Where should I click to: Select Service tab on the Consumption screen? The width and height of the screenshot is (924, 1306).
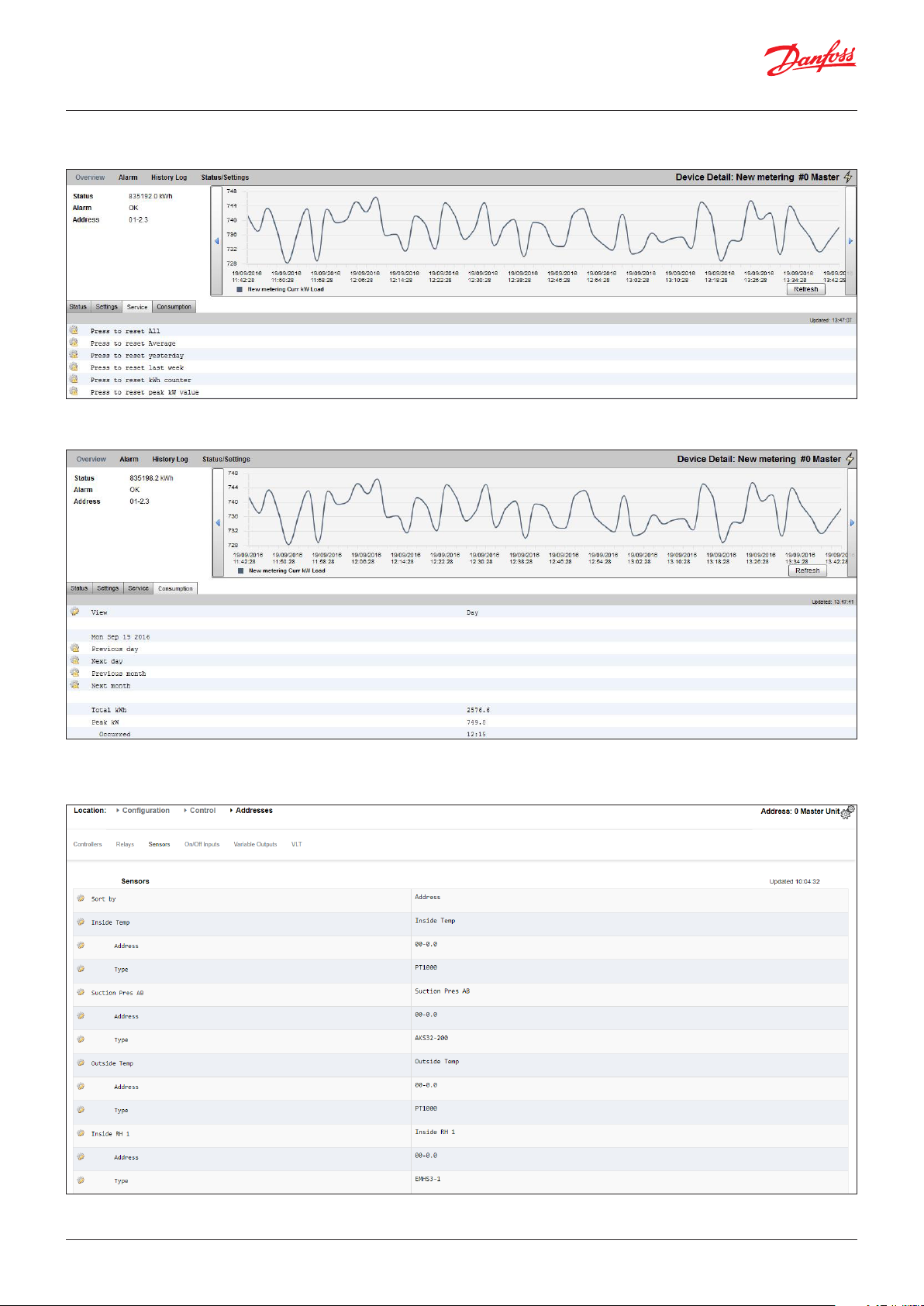(138, 588)
